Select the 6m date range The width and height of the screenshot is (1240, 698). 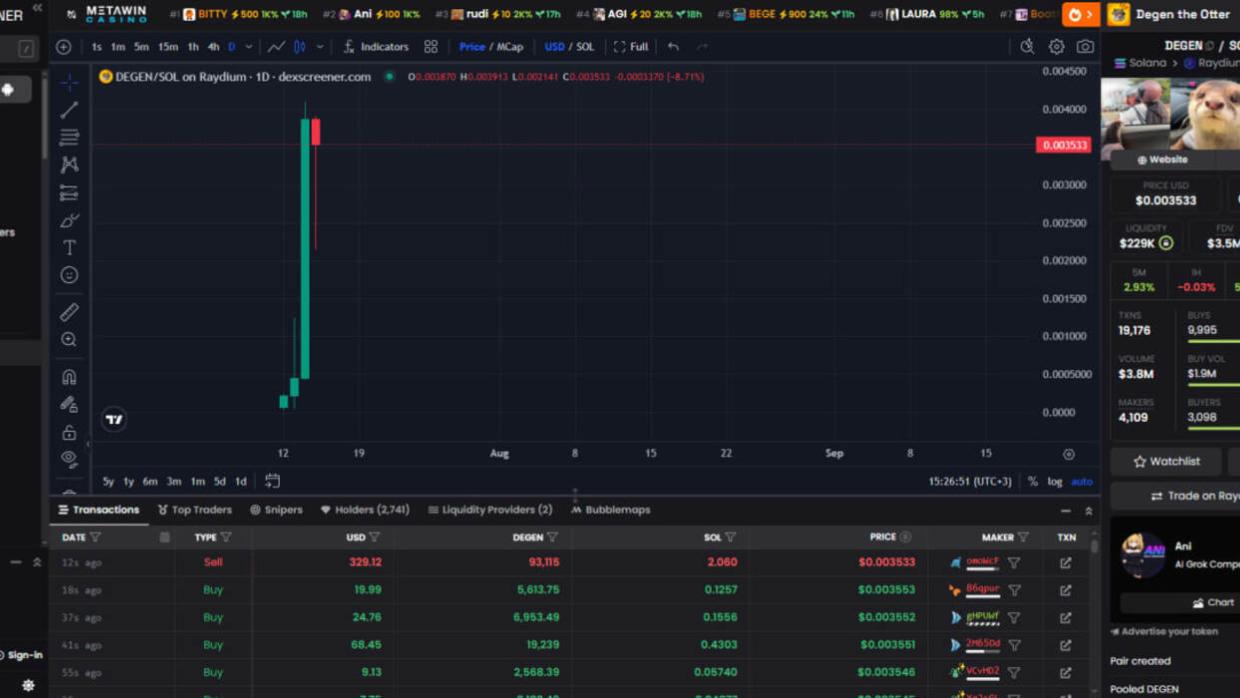coord(150,482)
